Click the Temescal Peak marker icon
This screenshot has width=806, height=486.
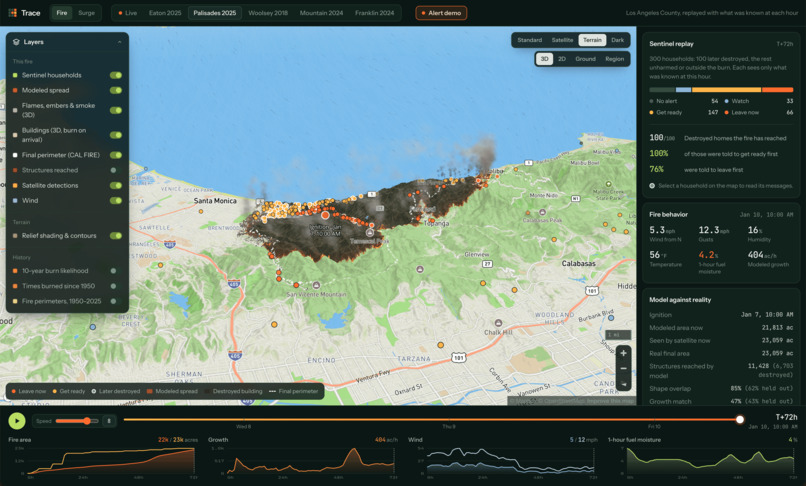369,233
